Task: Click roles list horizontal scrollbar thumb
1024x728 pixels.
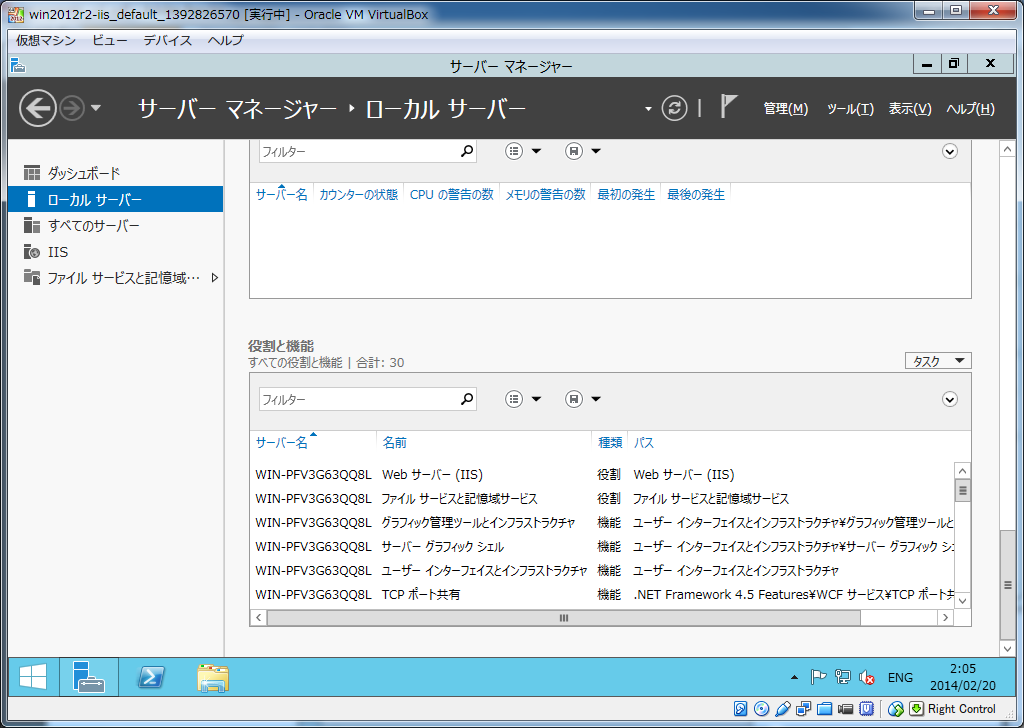Action: [564, 618]
